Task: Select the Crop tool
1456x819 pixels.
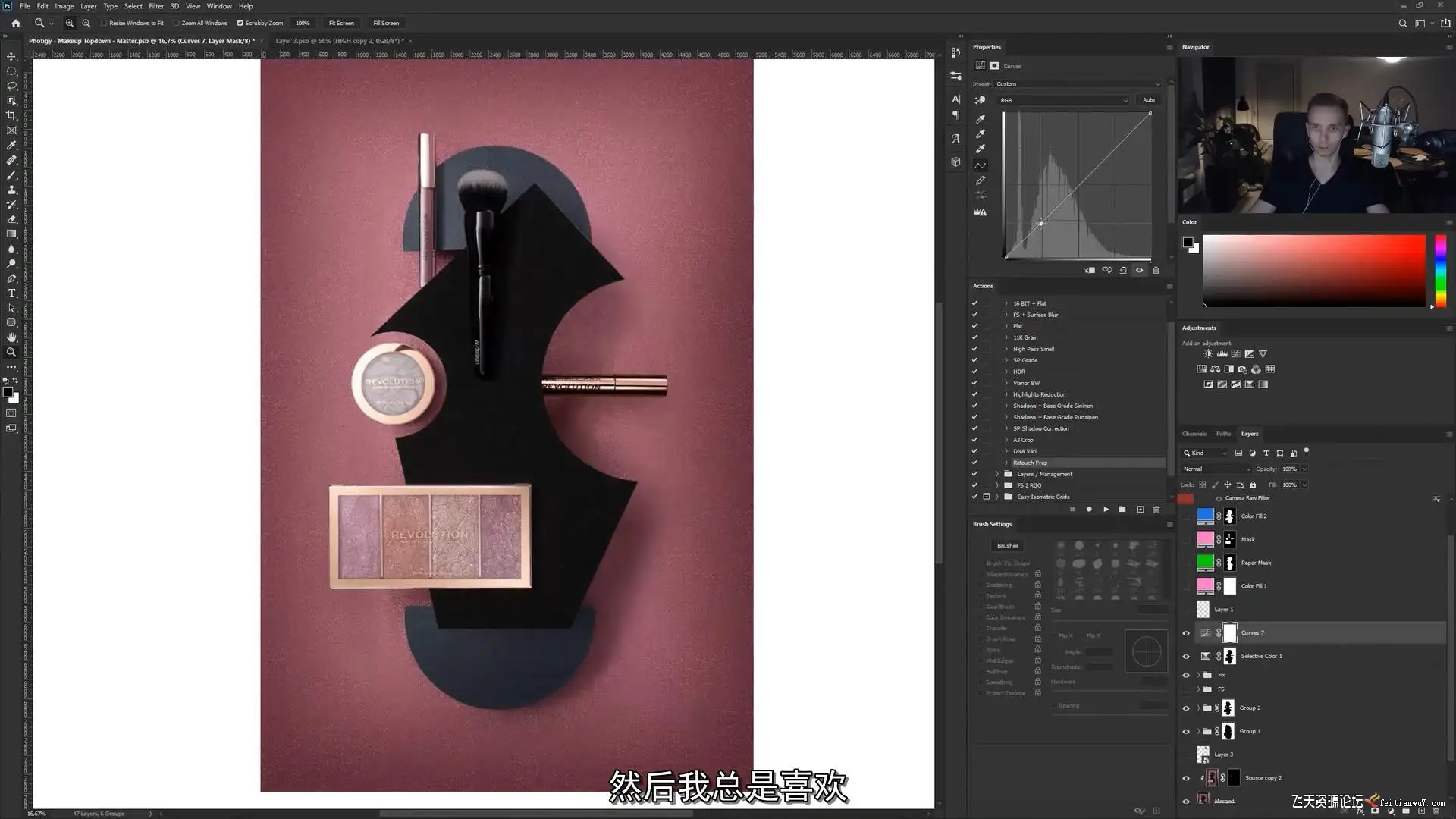Action: (11, 115)
